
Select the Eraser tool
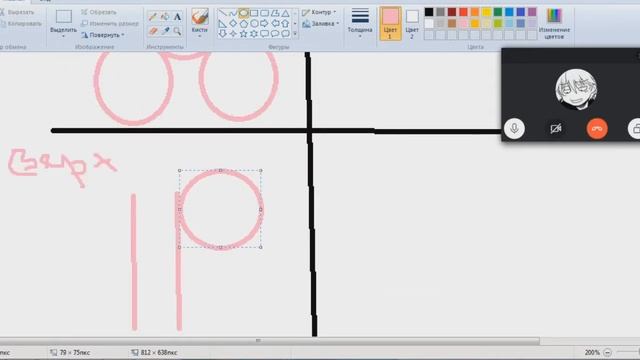pos(153,31)
